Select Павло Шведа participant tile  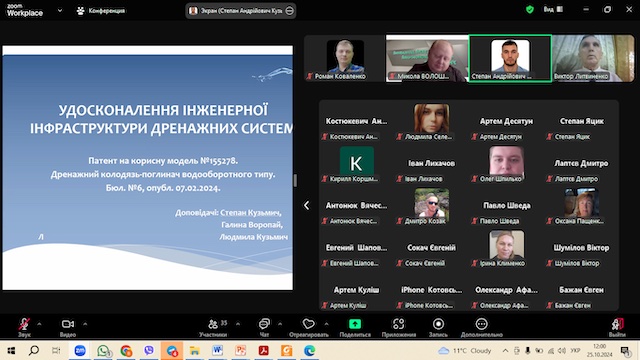pyautogui.click(x=507, y=206)
